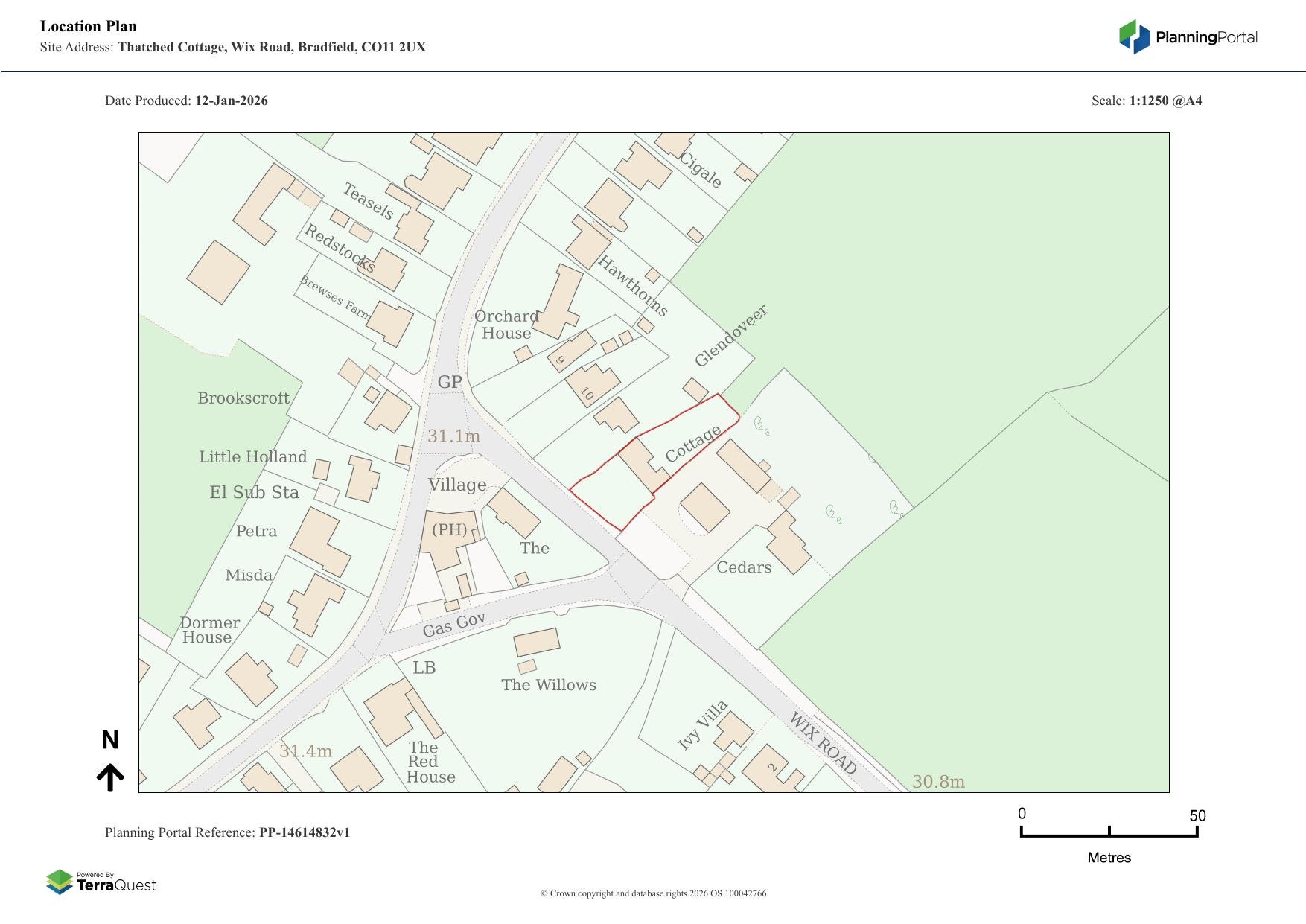
Task: Click the LB letter box label
Action: 424,668
